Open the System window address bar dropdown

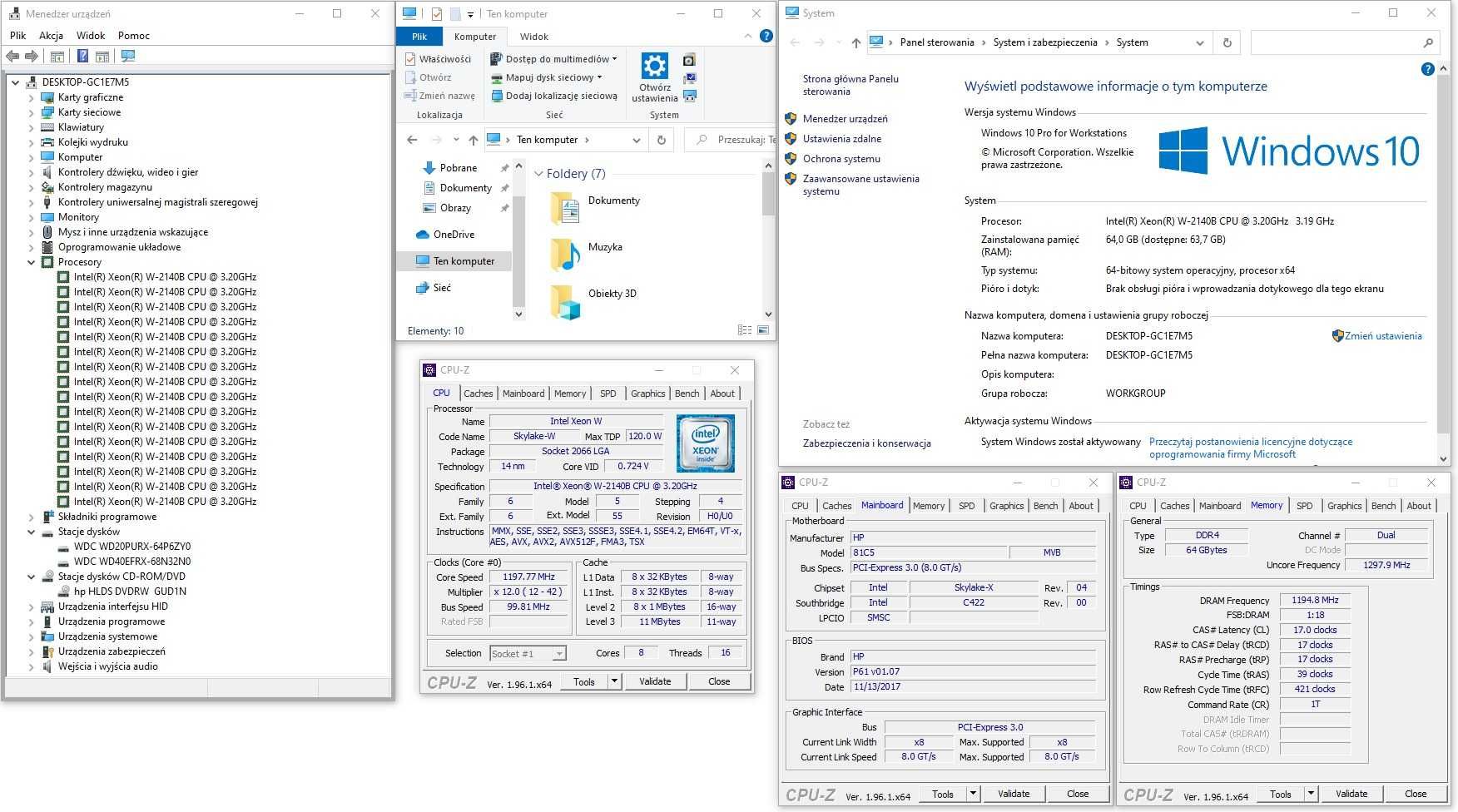coord(1199,42)
